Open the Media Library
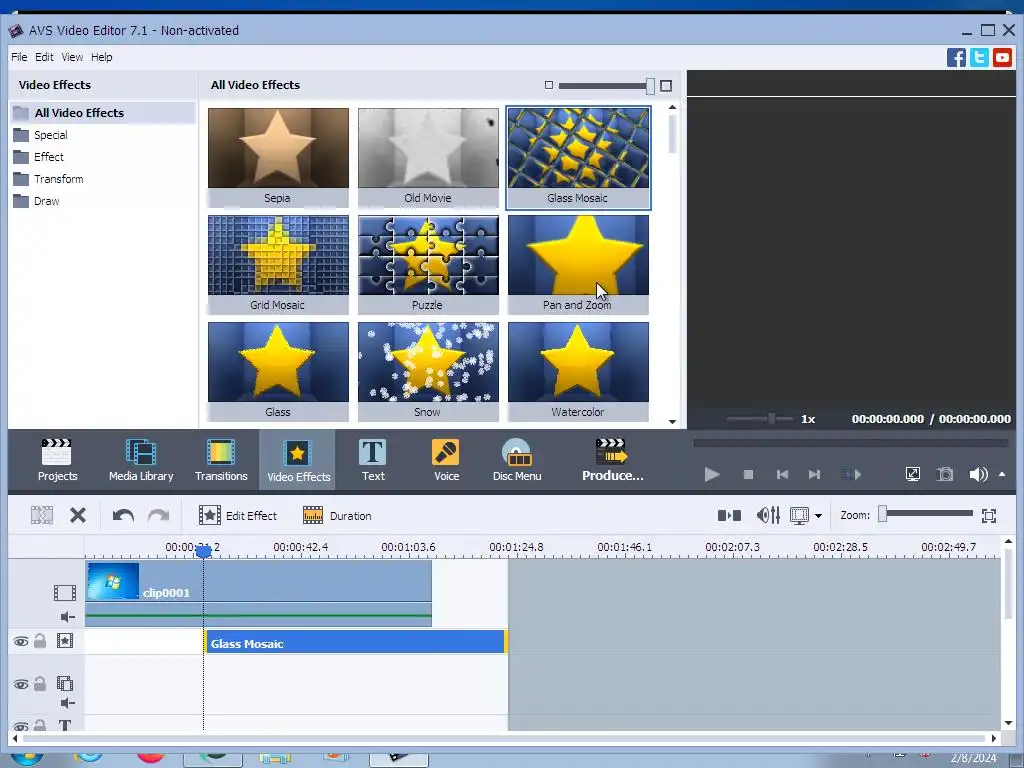The image size is (1024, 768). pyautogui.click(x=141, y=460)
